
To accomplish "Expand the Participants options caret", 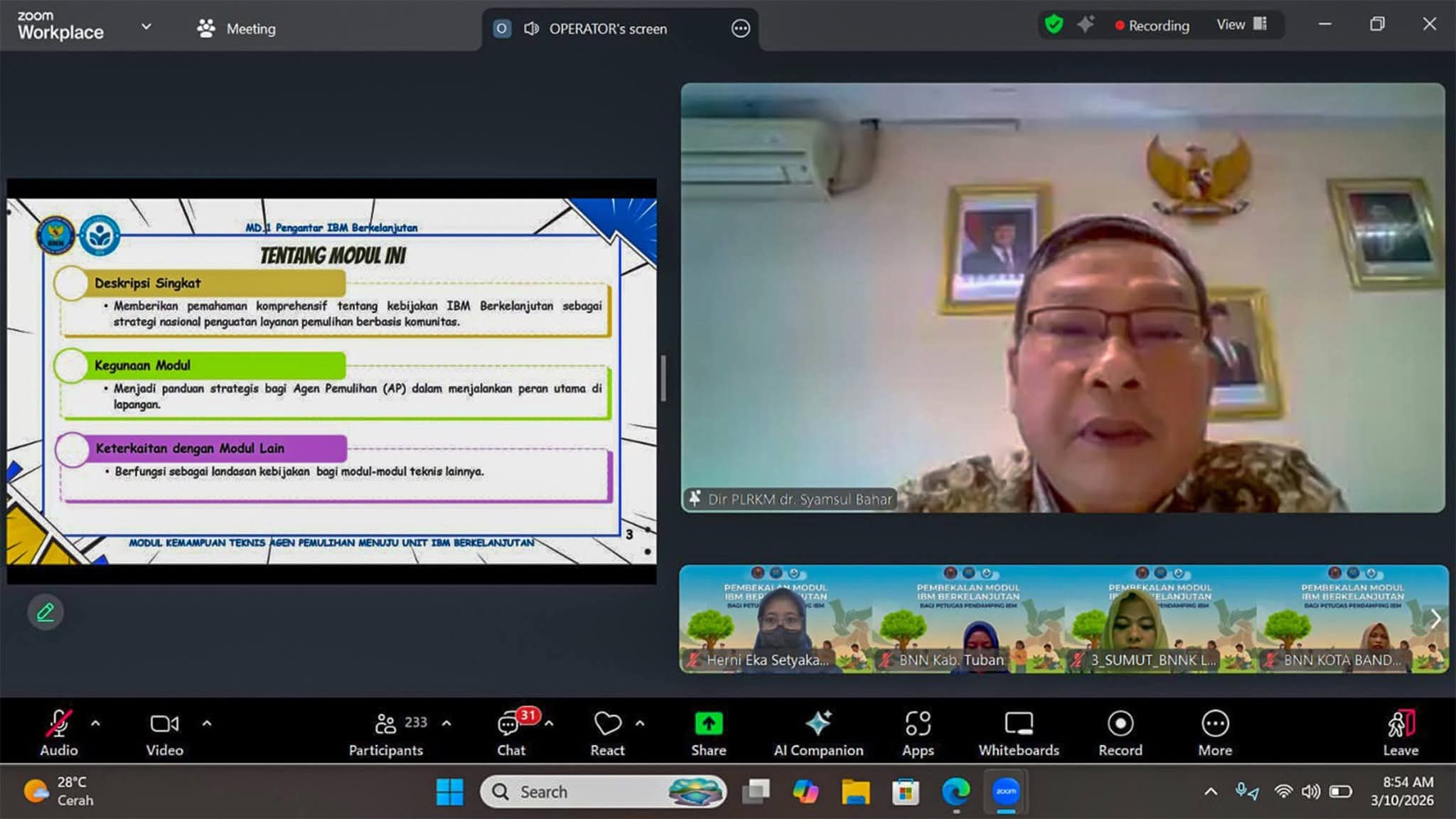I will 446,724.
